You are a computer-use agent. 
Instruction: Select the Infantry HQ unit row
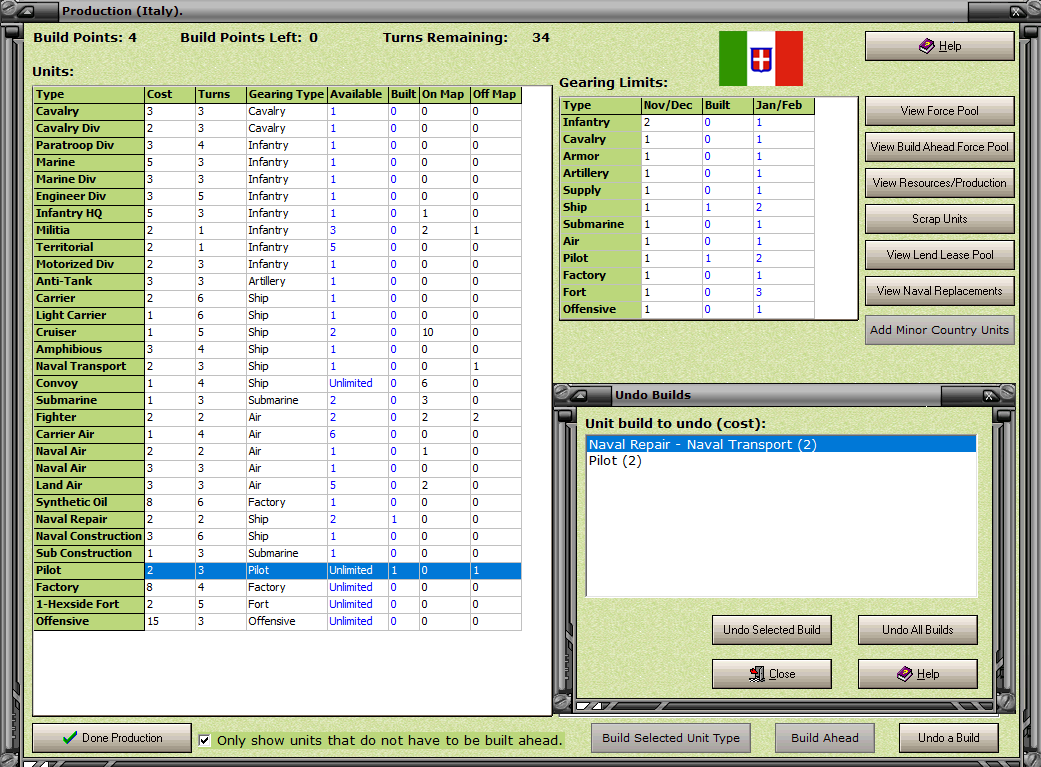pyautogui.click(x=278, y=213)
